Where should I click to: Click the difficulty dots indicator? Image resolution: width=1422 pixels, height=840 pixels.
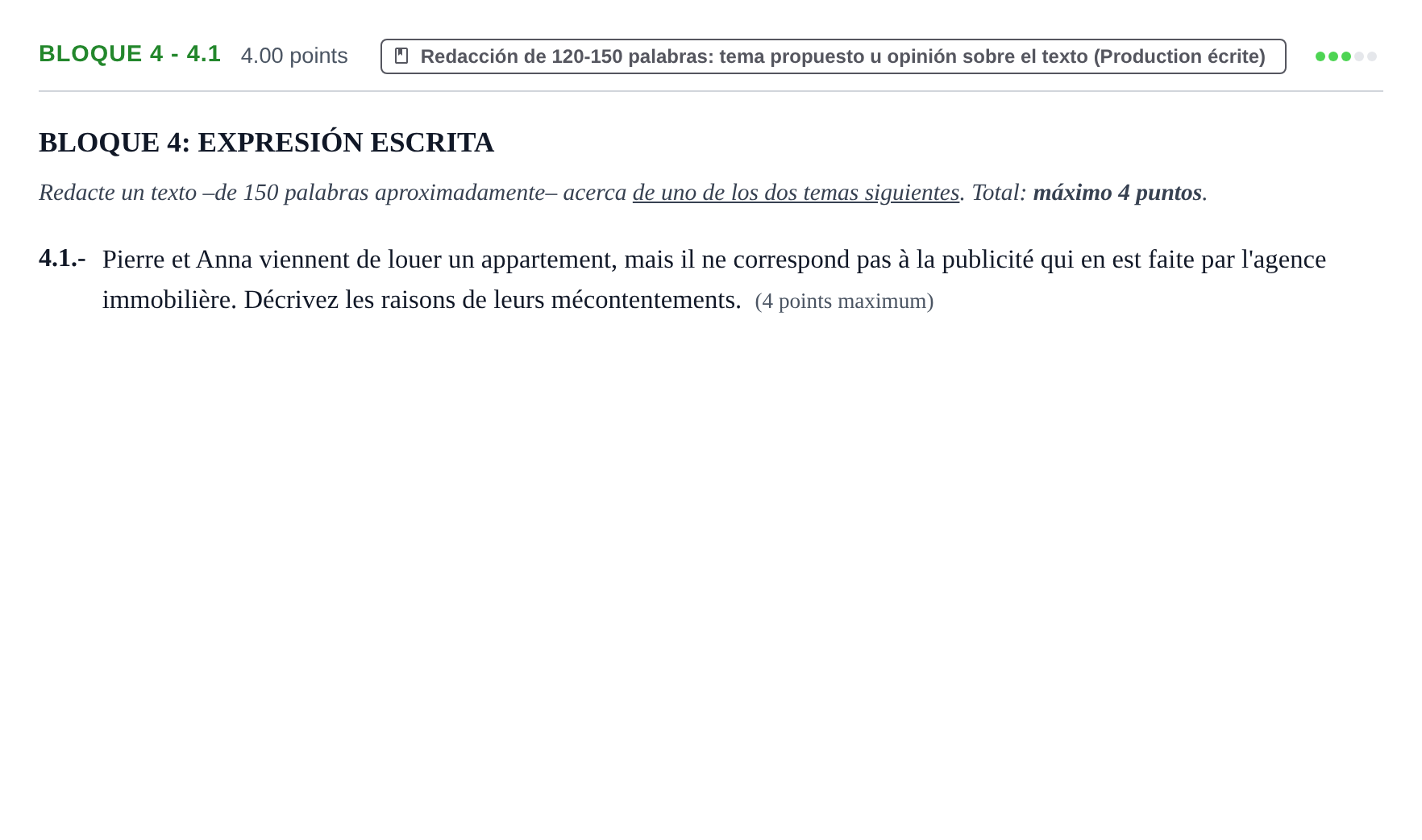click(x=1345, y=56)
